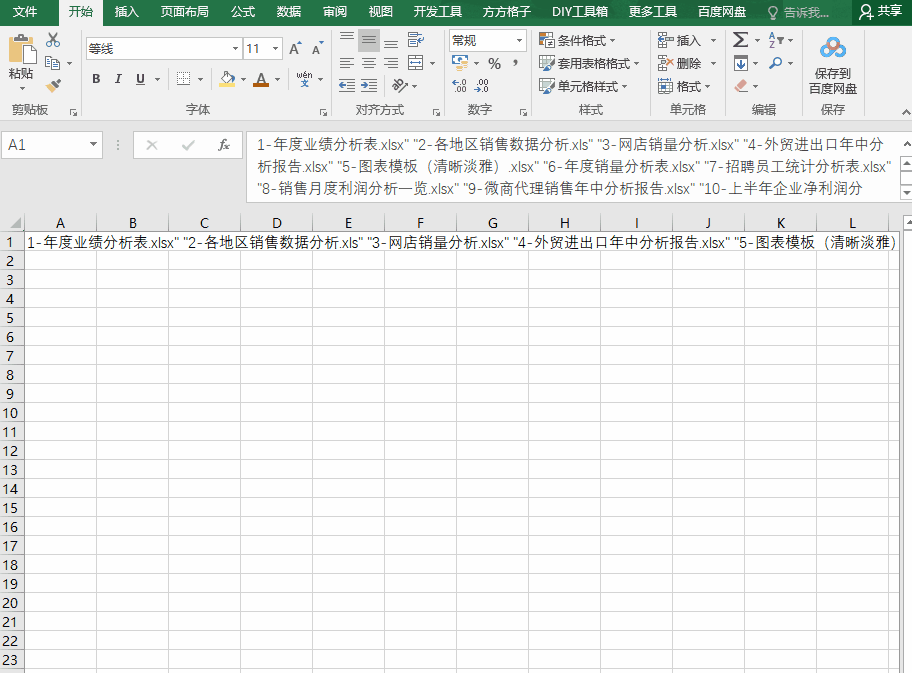Click the 删除 delete cells button

click(680, 63)
